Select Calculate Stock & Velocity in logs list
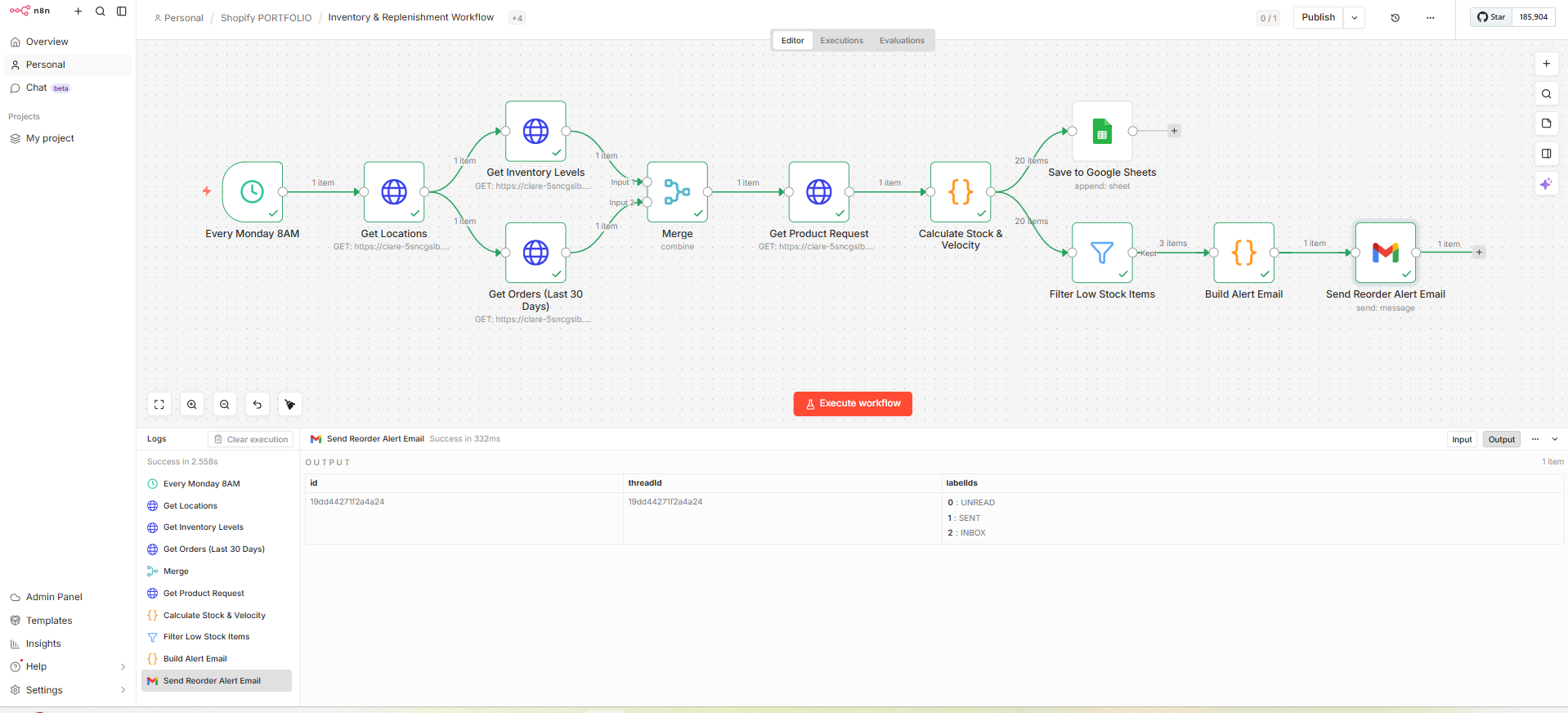The height and width of the screenshot is (713, 1568). coord(217,616)
